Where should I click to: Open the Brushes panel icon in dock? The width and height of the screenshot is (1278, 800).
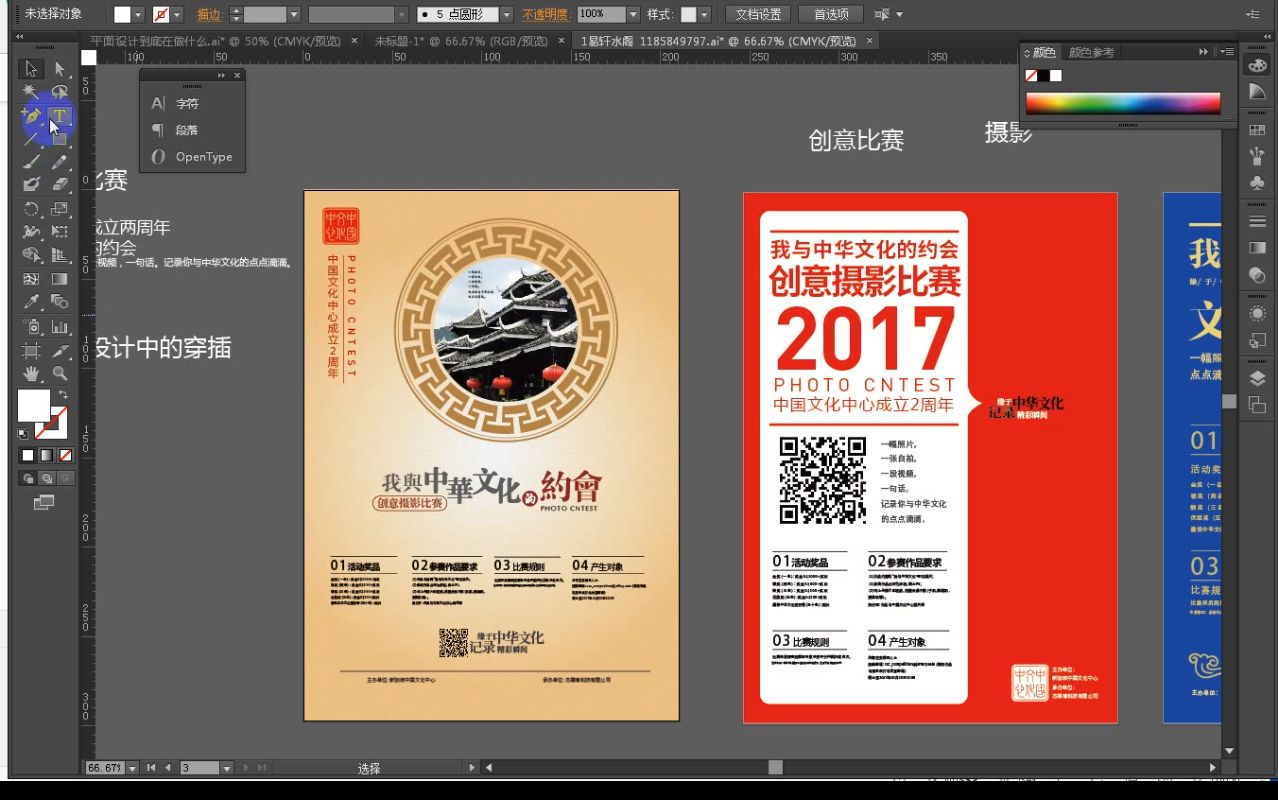(1257, 157)
